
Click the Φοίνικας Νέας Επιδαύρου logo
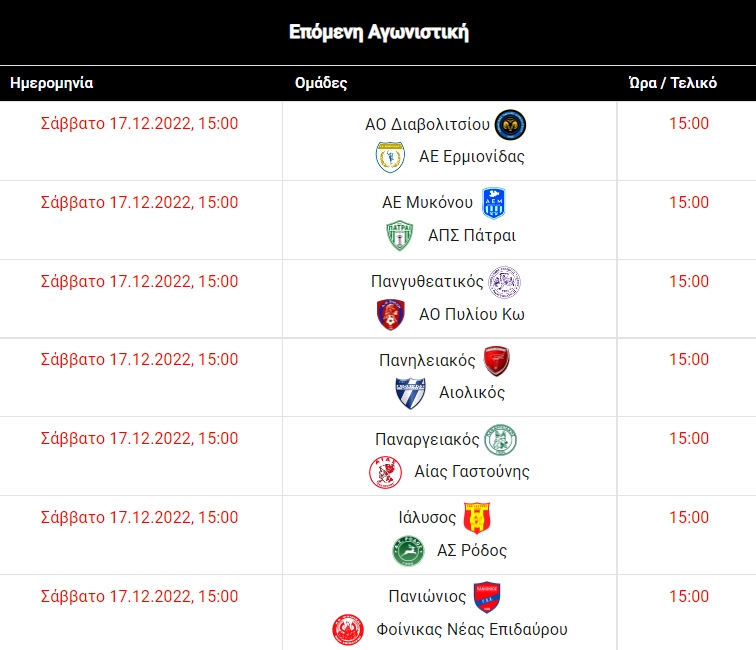point(347,630)
